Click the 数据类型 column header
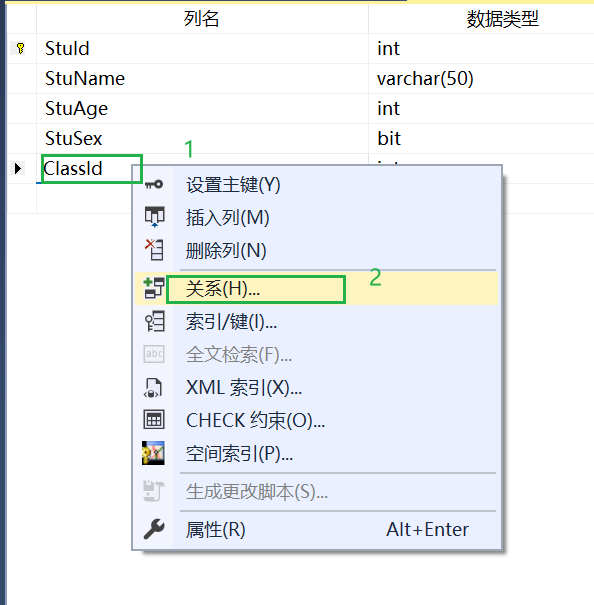The width and height of the screenshot is (594, 605). [481, 19]
